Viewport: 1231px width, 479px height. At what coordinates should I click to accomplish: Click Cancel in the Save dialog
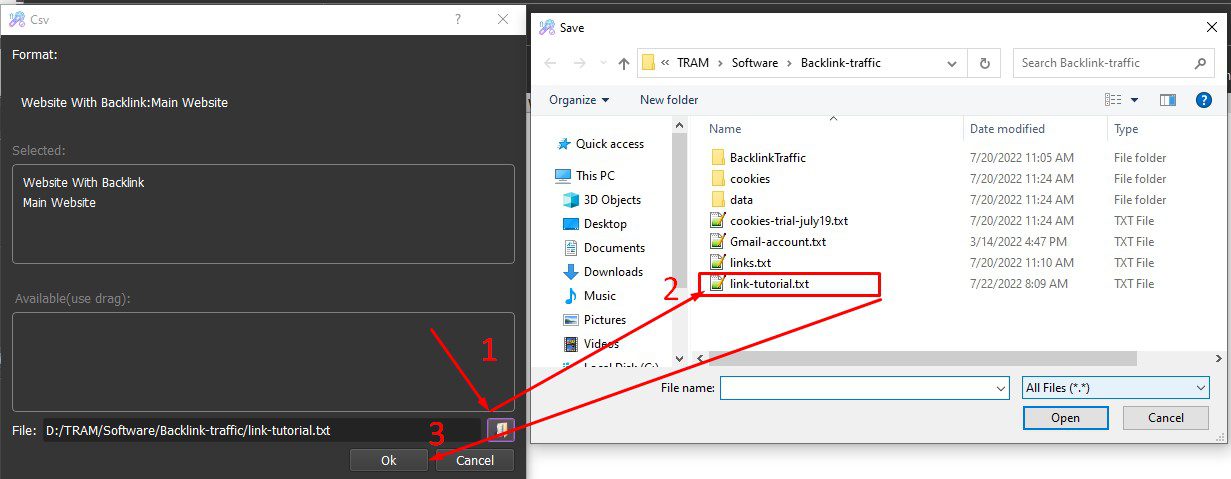pos(1166,418)
